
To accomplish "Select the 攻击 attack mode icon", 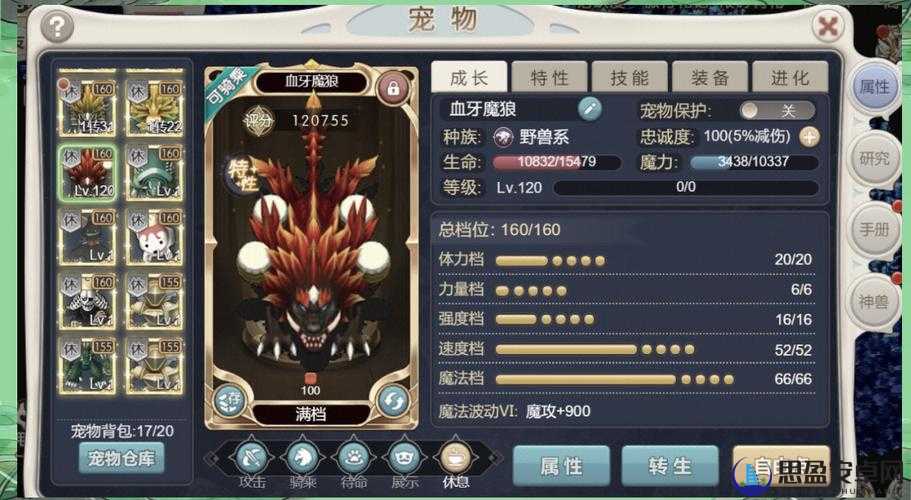I will tap(252, 458).
